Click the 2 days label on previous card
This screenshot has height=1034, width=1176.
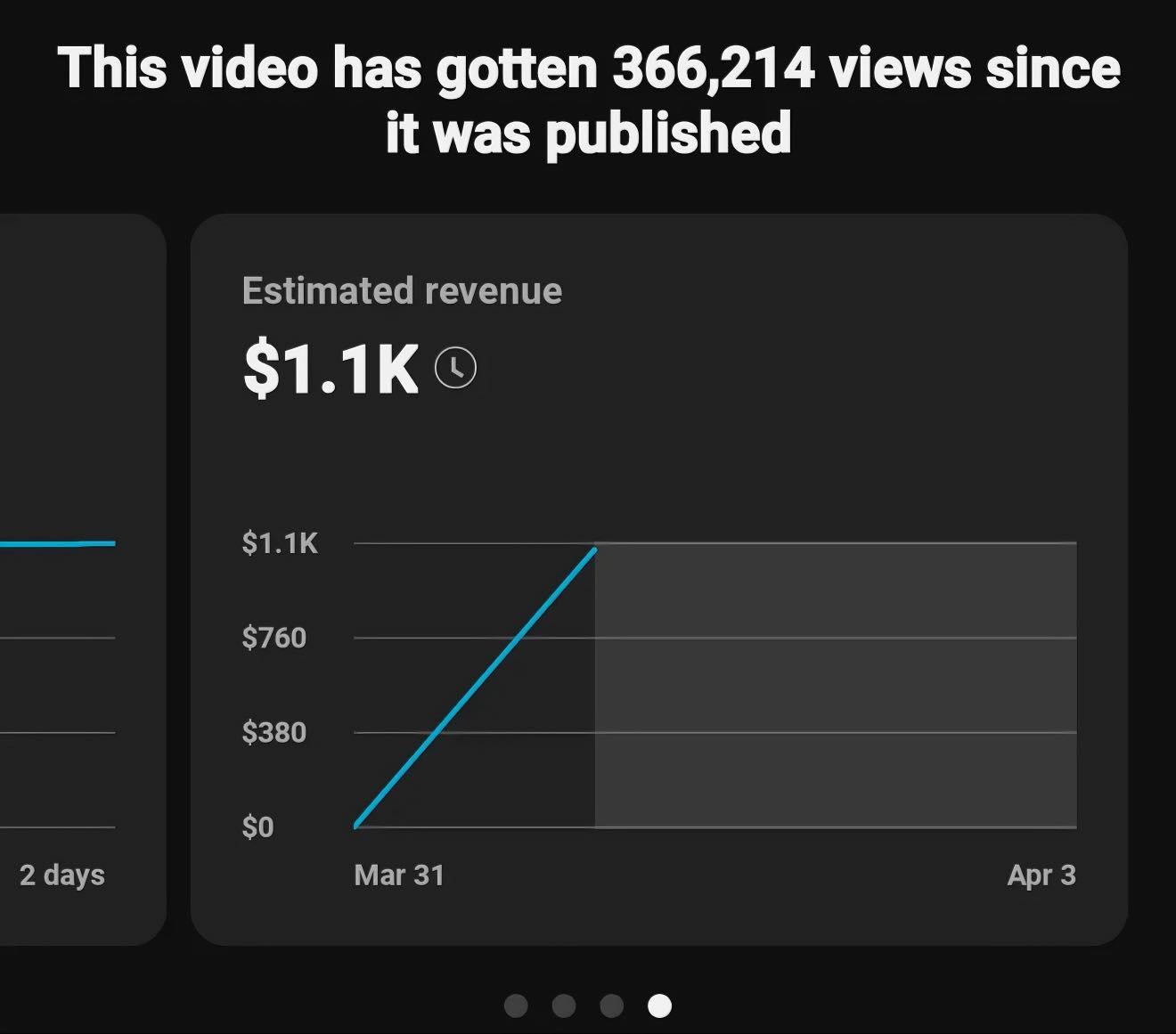pos(62,875)
